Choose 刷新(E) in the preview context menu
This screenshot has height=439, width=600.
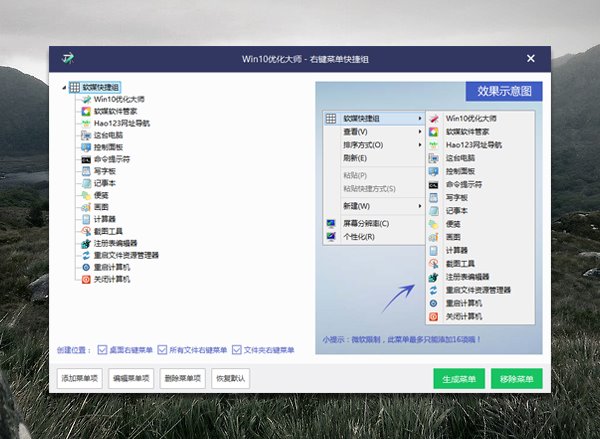tap(355, 158)
